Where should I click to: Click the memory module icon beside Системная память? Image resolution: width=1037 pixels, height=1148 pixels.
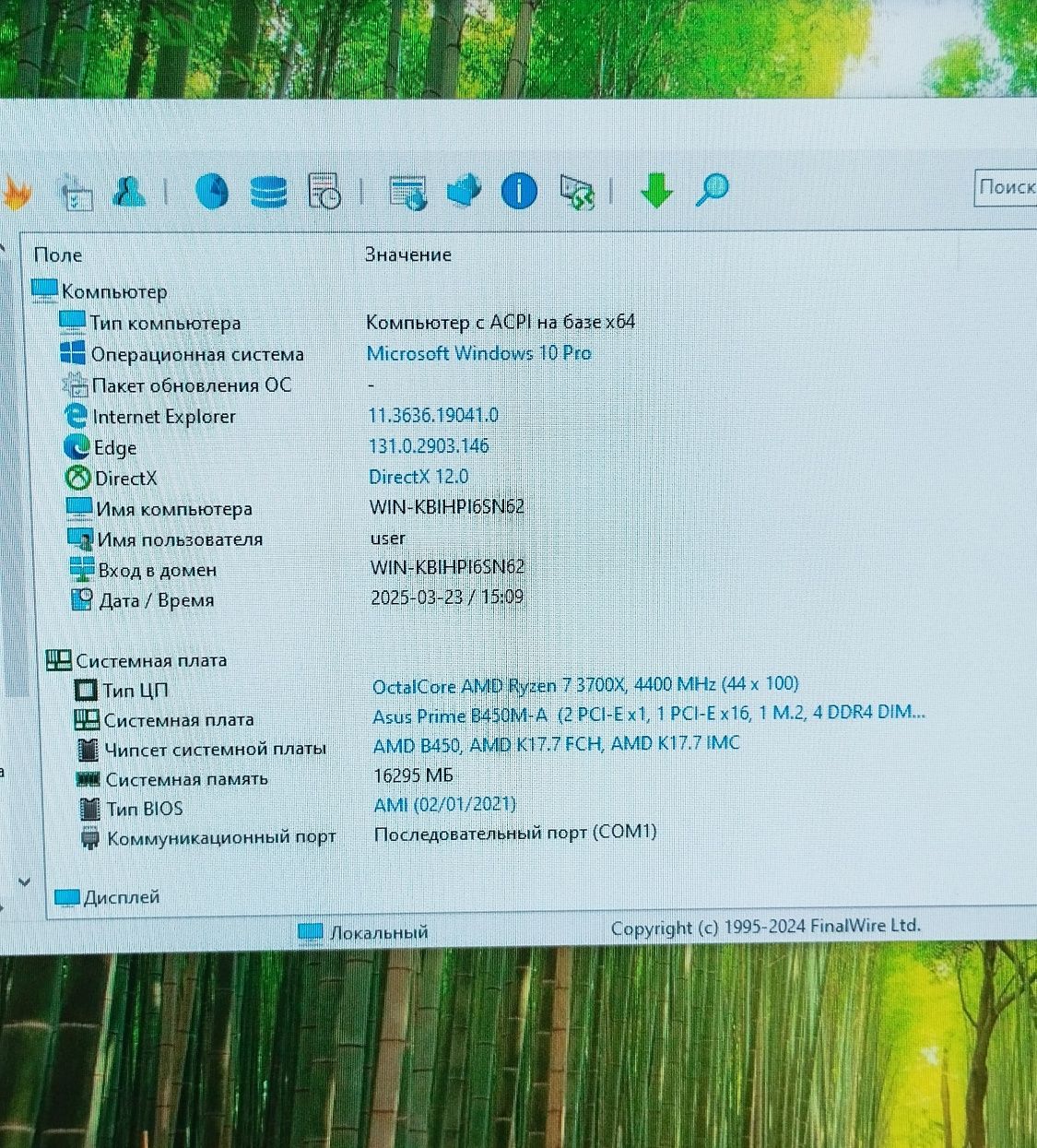point(88,779)
